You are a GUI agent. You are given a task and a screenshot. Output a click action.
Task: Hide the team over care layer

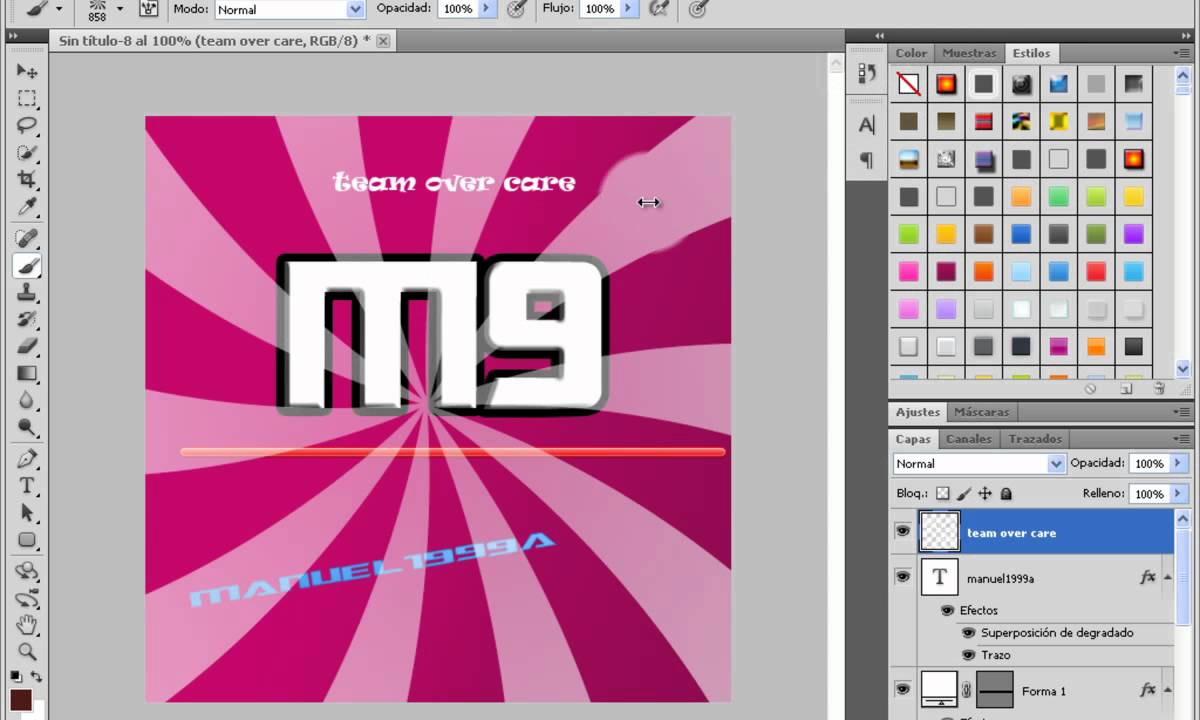pyautogui.click(x=902, y=532)
